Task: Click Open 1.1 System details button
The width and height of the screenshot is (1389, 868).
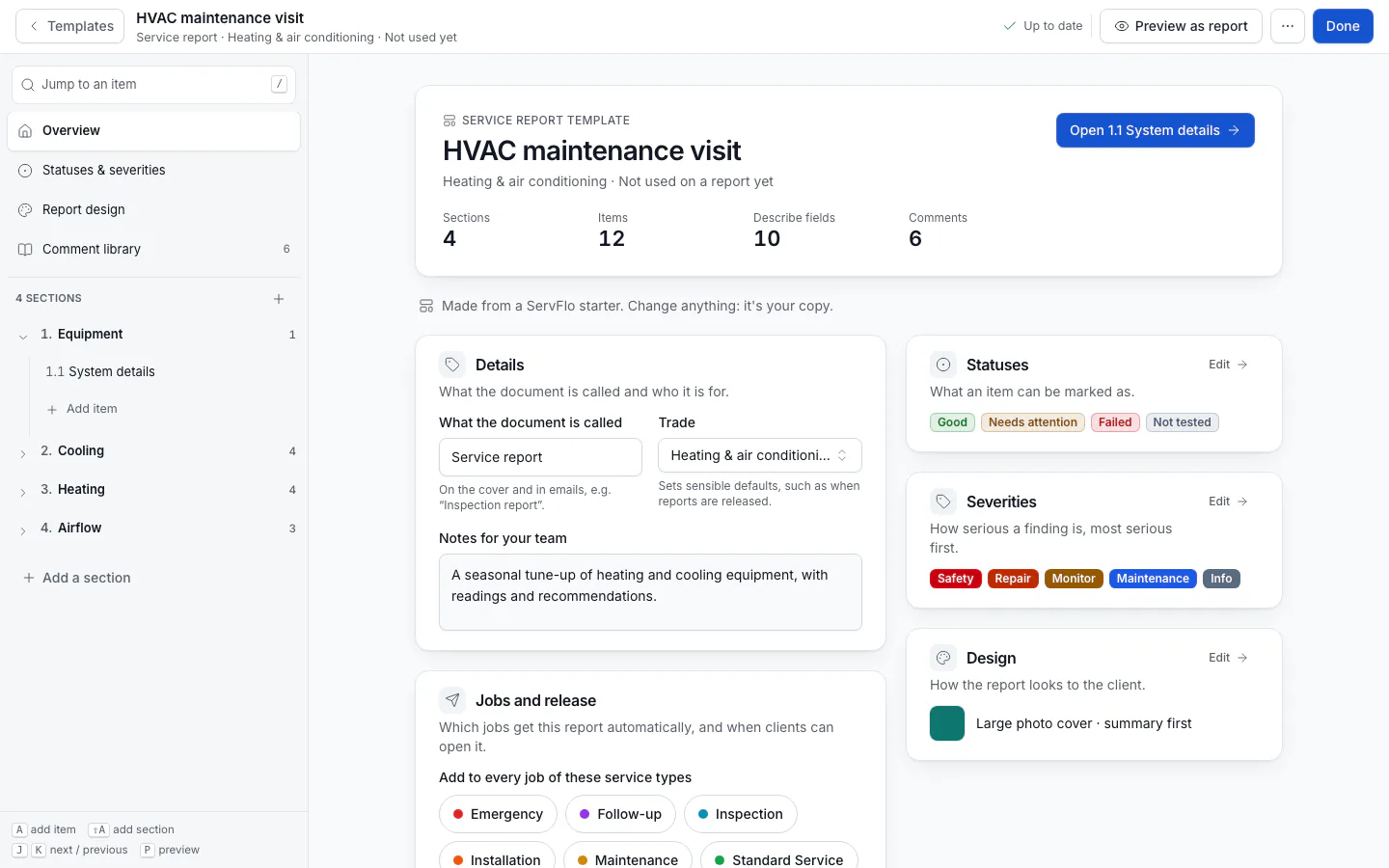Action: click(x=1156, y=130)
